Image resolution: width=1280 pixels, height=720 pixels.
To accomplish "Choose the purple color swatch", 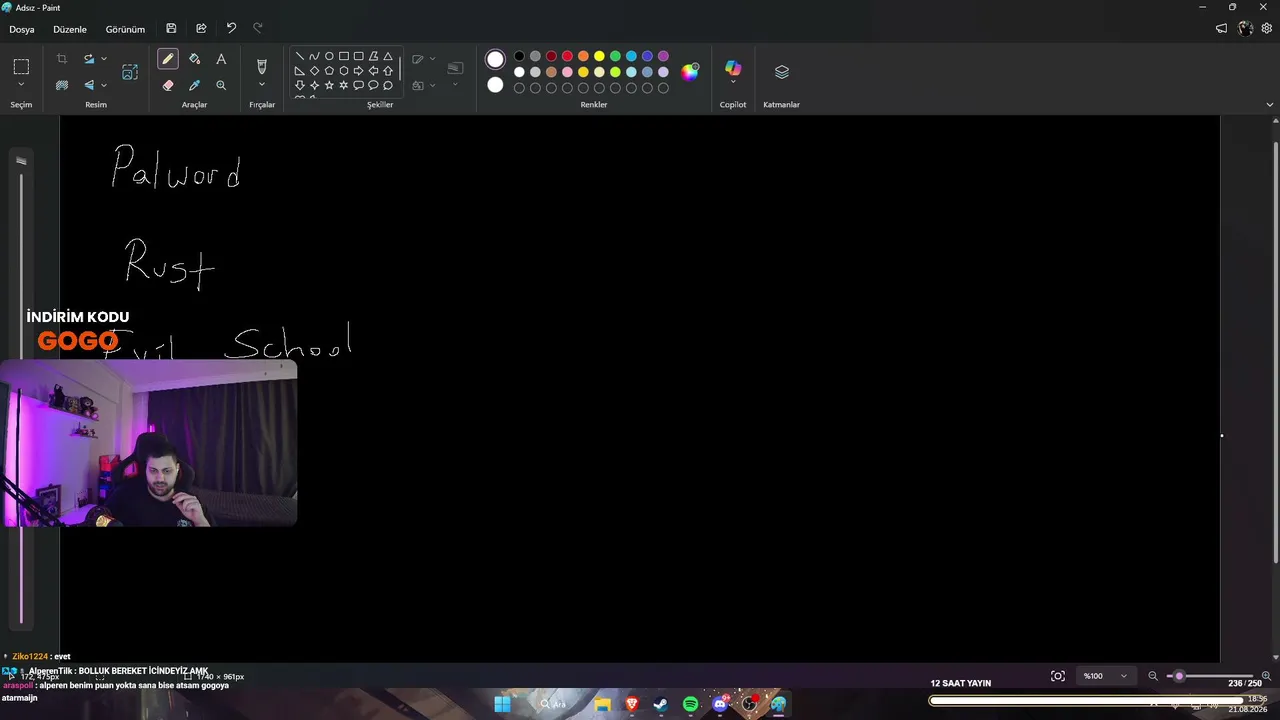I will point(663,56).
